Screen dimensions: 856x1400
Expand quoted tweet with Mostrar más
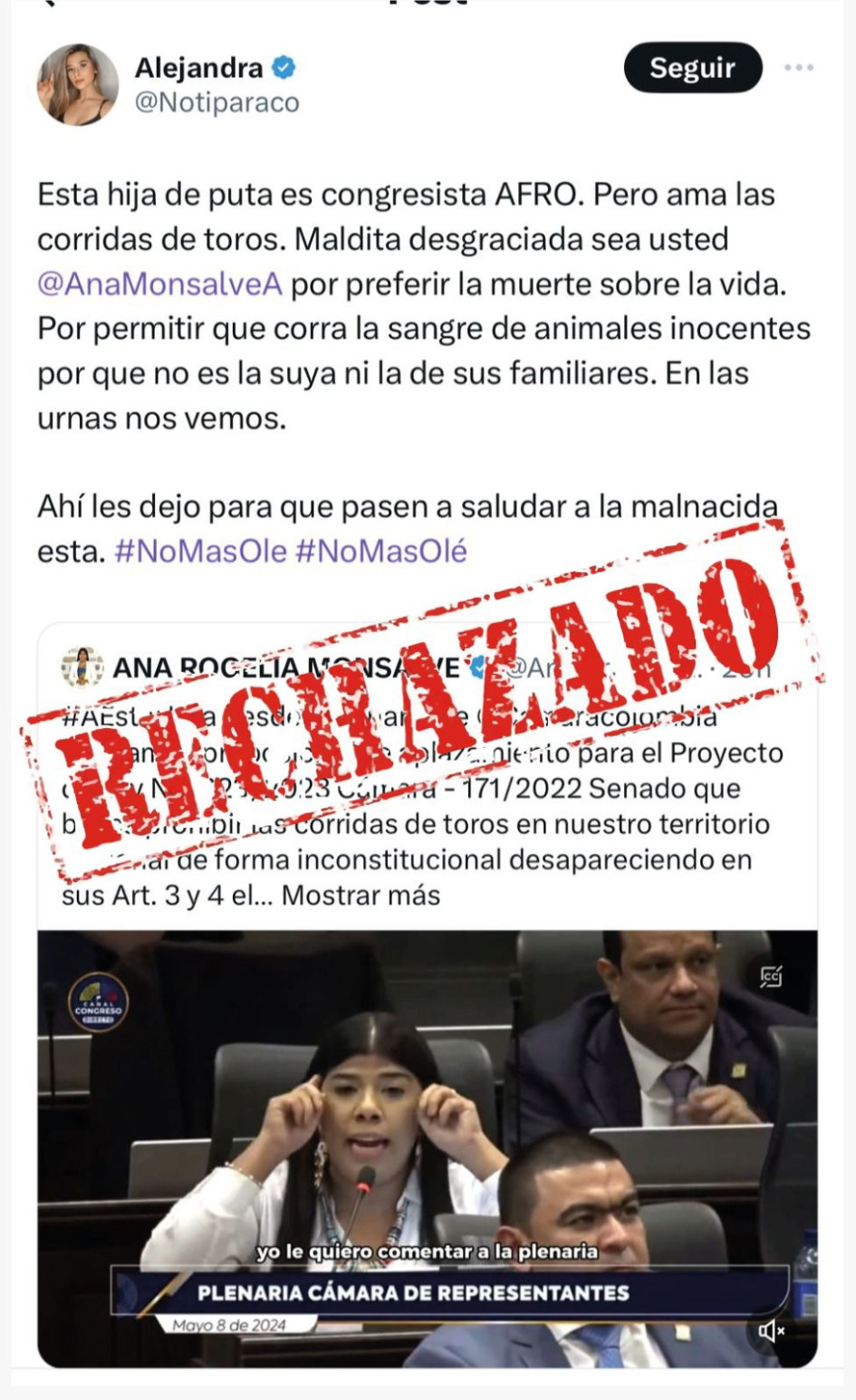361,896
